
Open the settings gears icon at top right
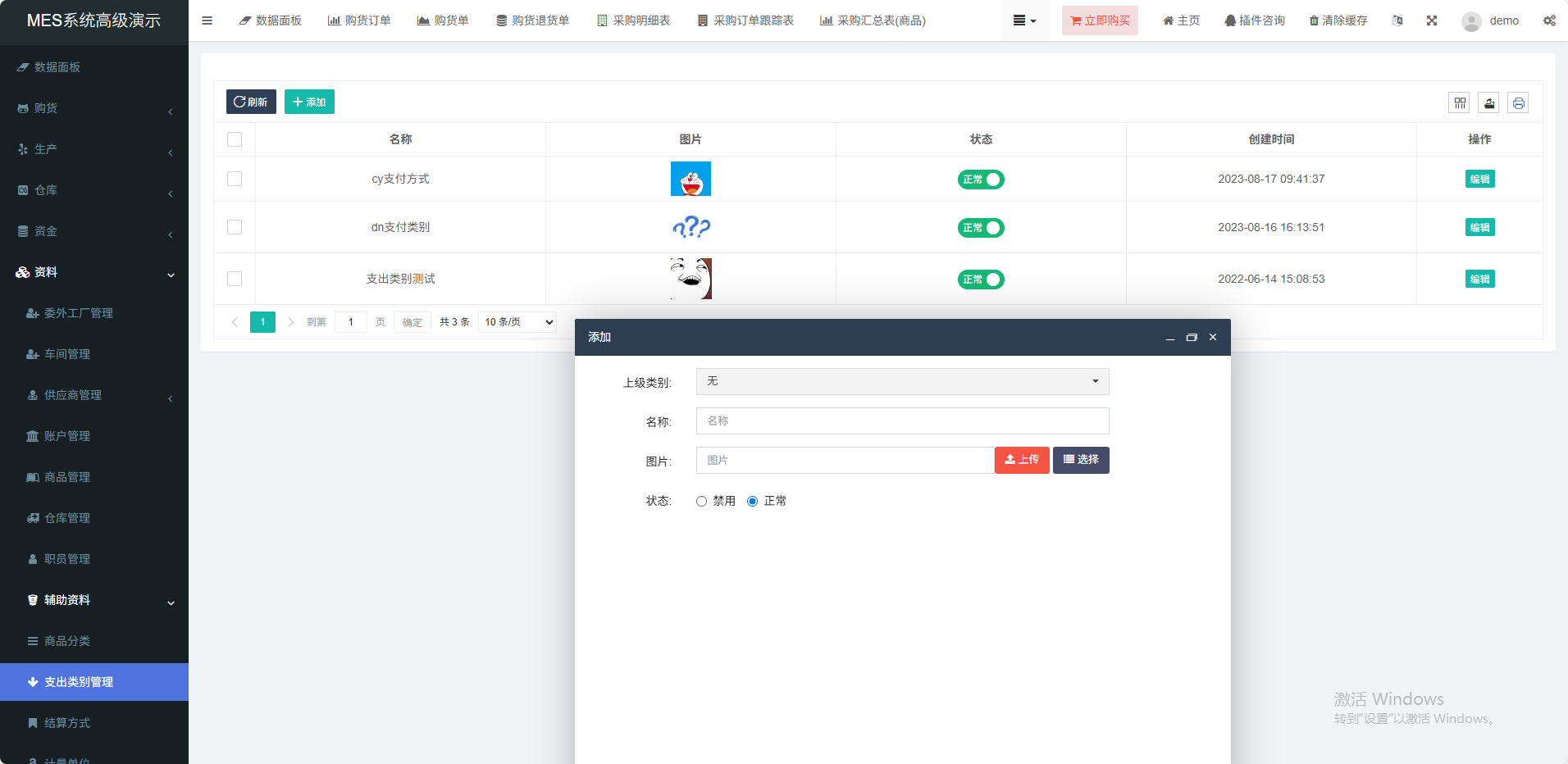(1548, 20)
